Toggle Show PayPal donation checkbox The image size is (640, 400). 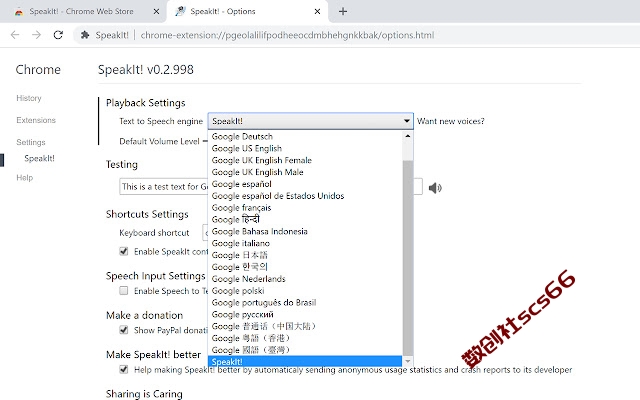[124, 330]
